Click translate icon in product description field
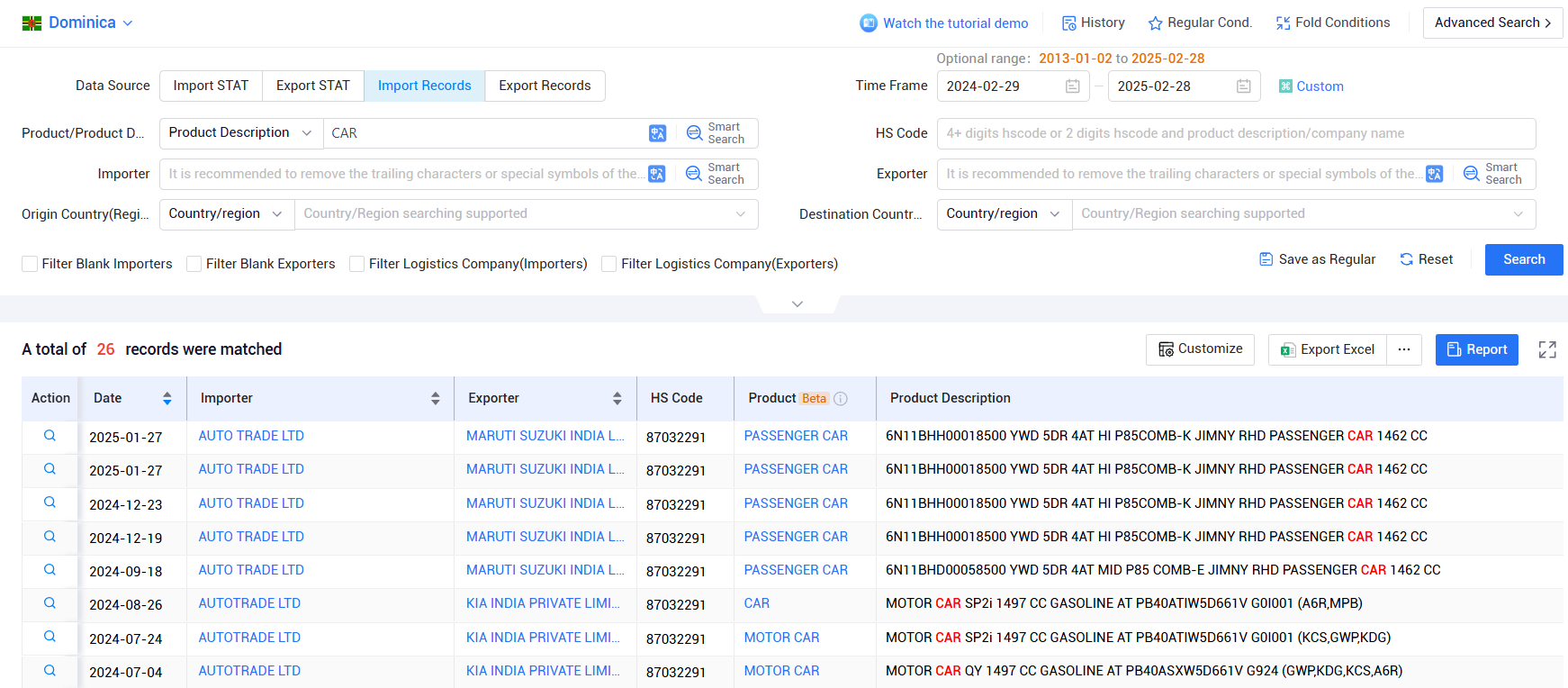This screenshot has height=688, width=1568. [658, 133]
